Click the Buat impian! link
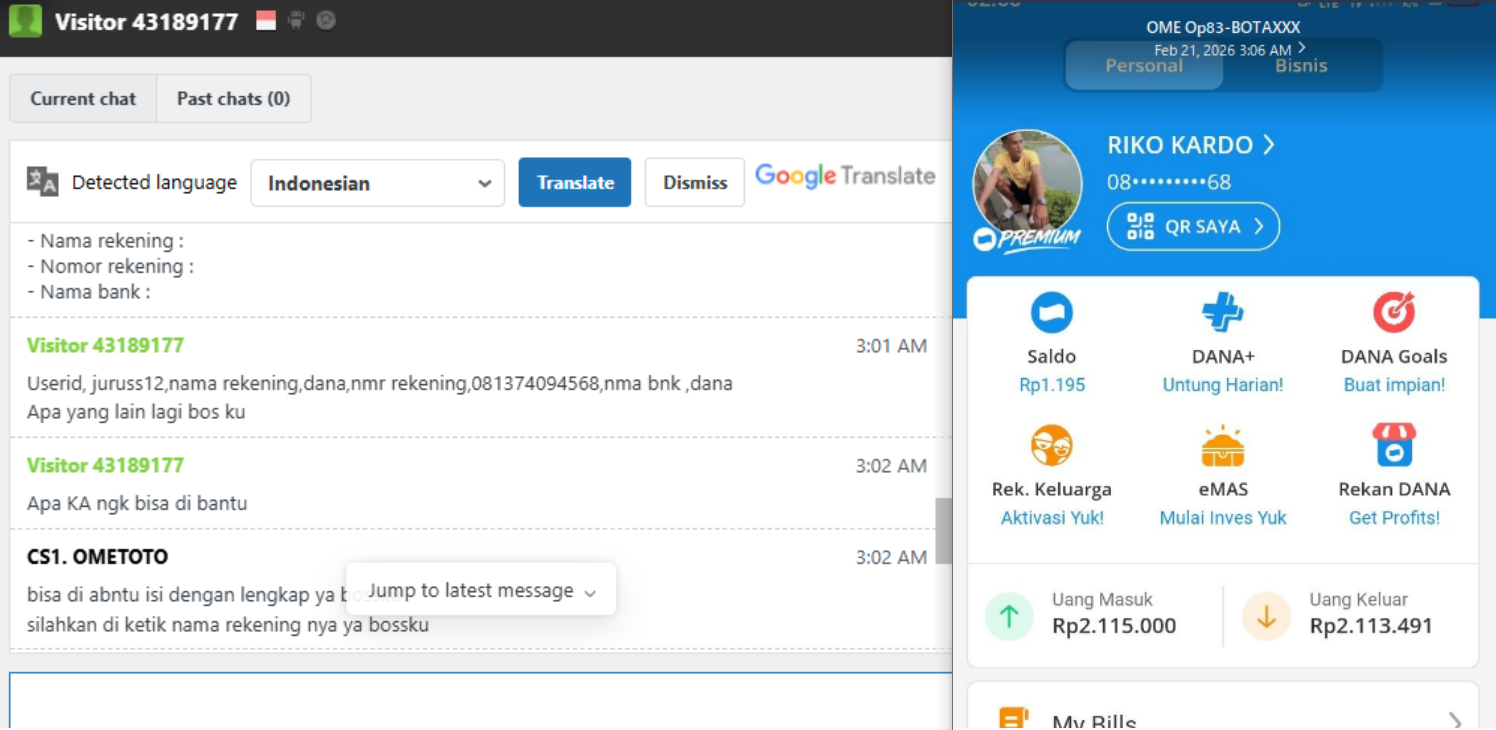This screenshot has width=1496, height=730. click(x=1394, y=385)
